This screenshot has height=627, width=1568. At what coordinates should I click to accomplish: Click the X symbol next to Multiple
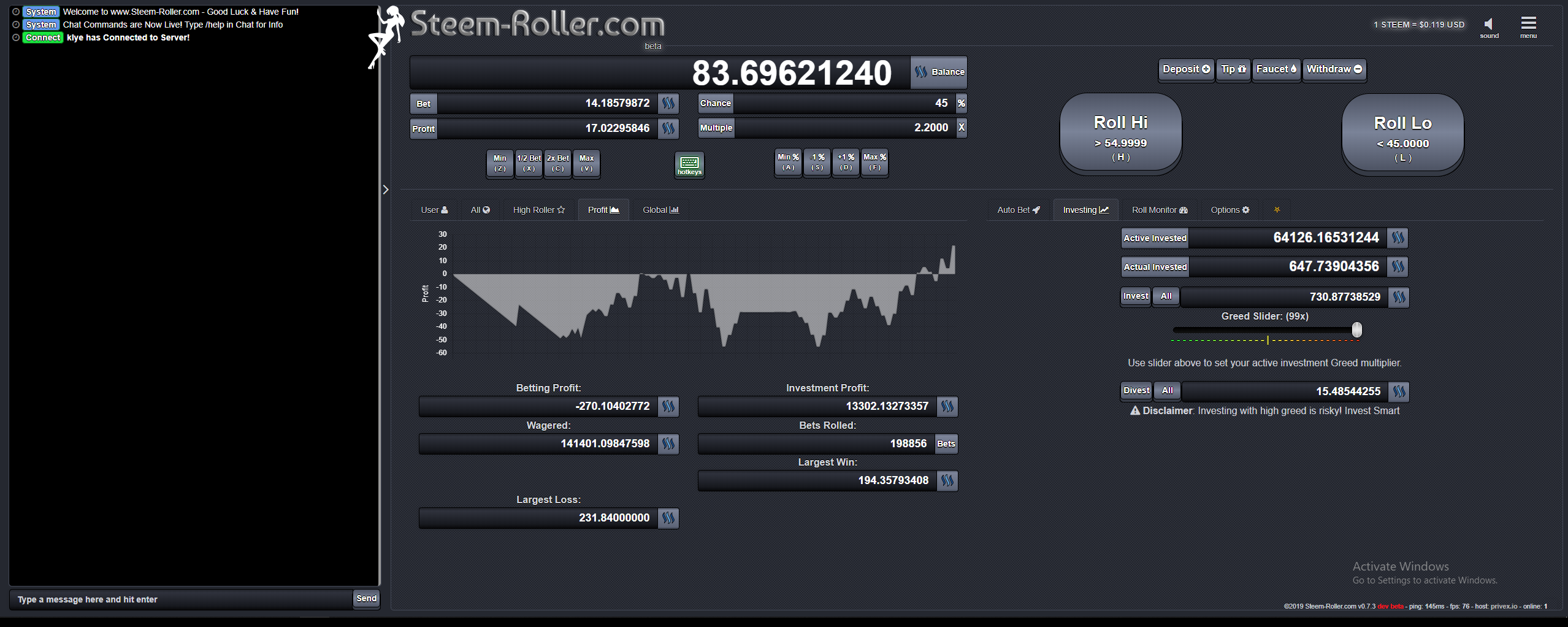[x=962, y=128]
